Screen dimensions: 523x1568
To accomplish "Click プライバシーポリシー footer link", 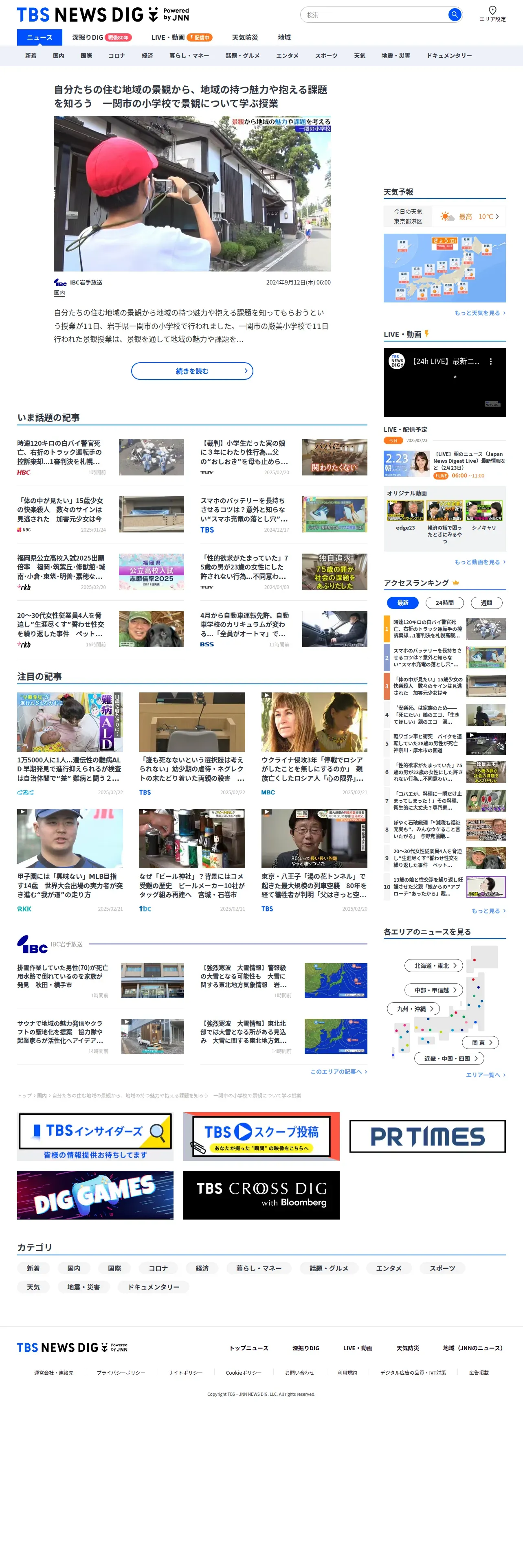I will pyautogui.click(x=121, y=1373).
